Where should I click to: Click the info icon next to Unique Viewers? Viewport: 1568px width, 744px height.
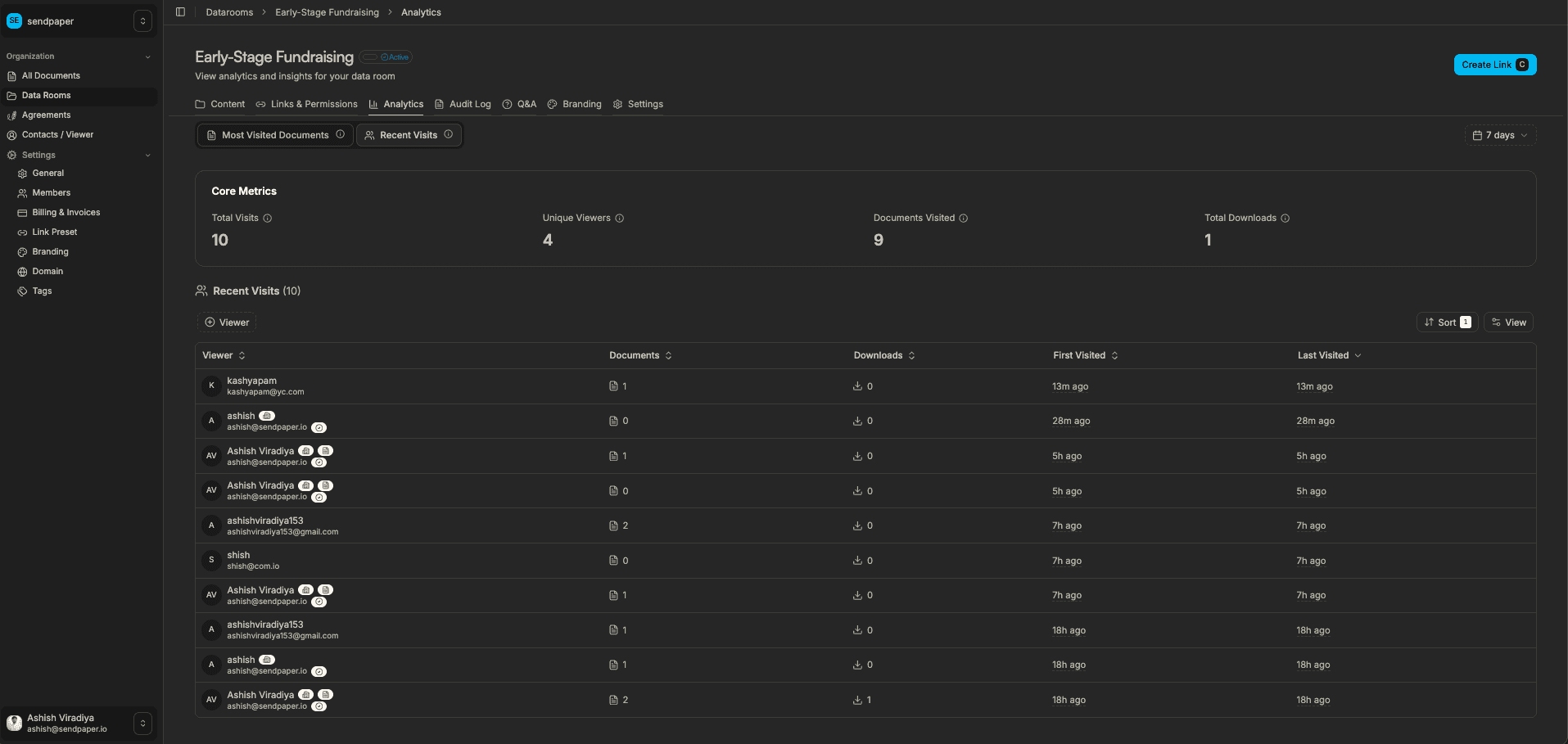coord(620,218)
